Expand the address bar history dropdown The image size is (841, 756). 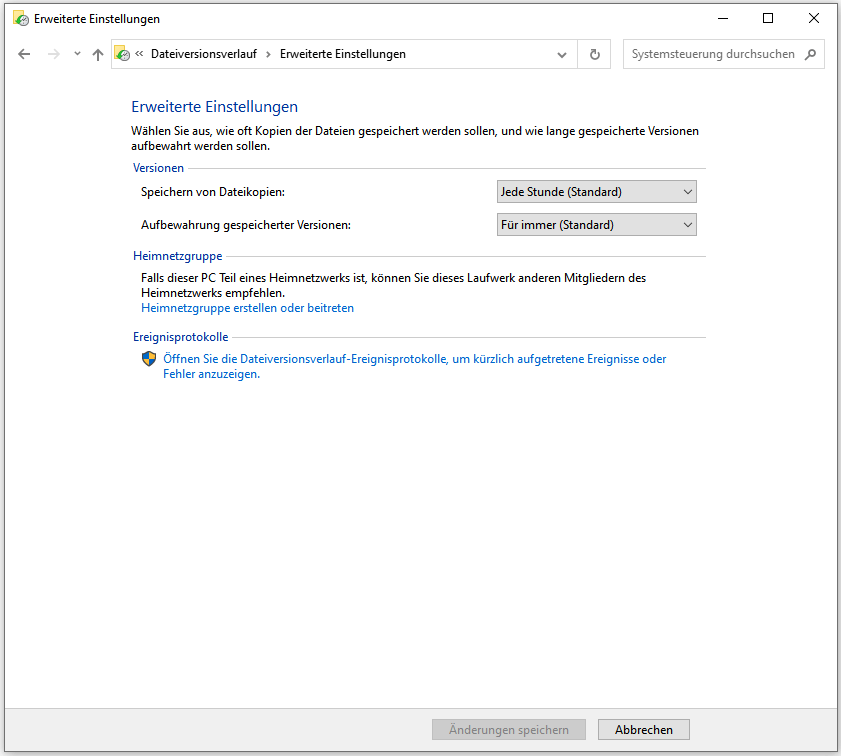tap(562, 55)
